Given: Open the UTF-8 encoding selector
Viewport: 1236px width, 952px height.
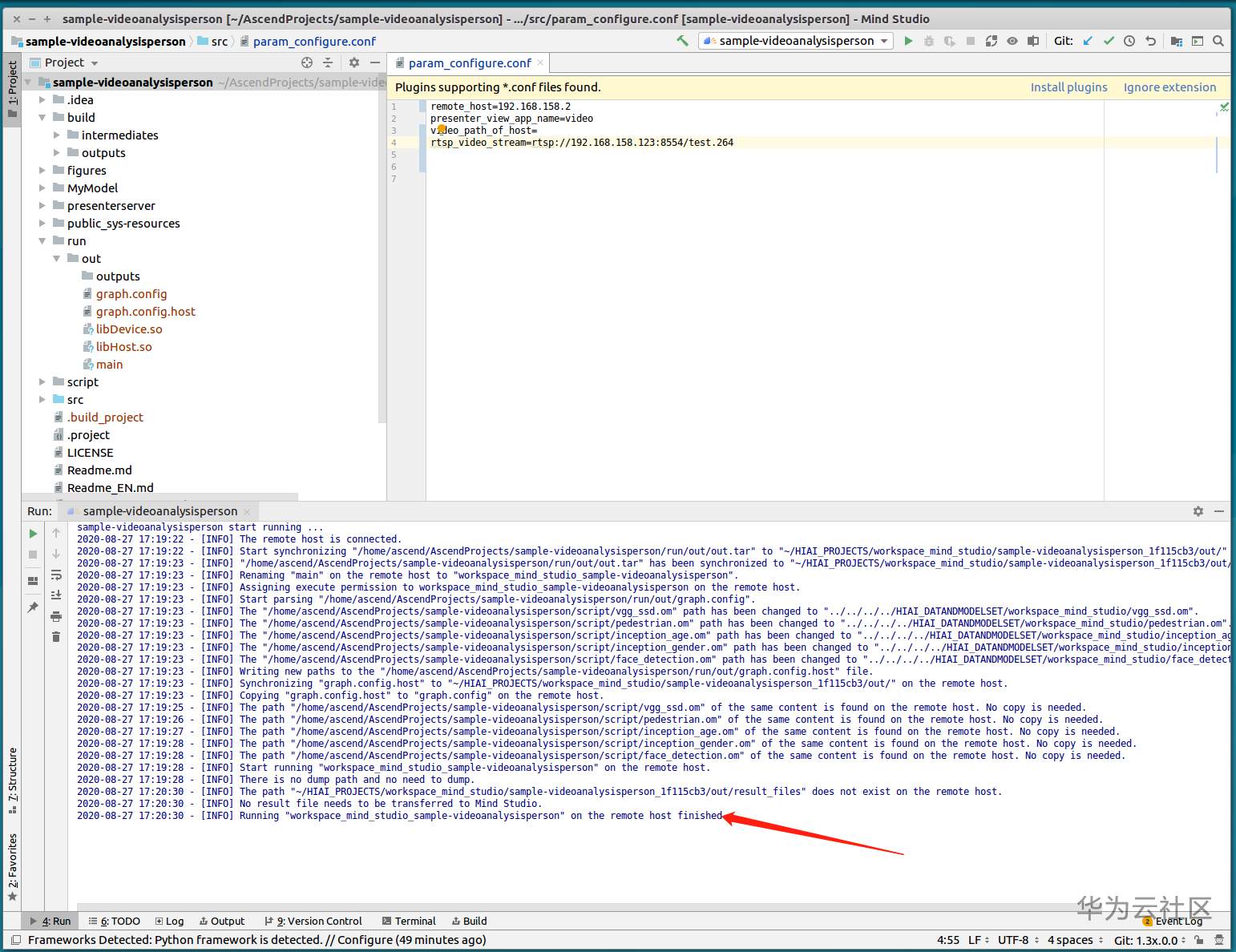Looking at the screenshot, I should (1018, 940).
